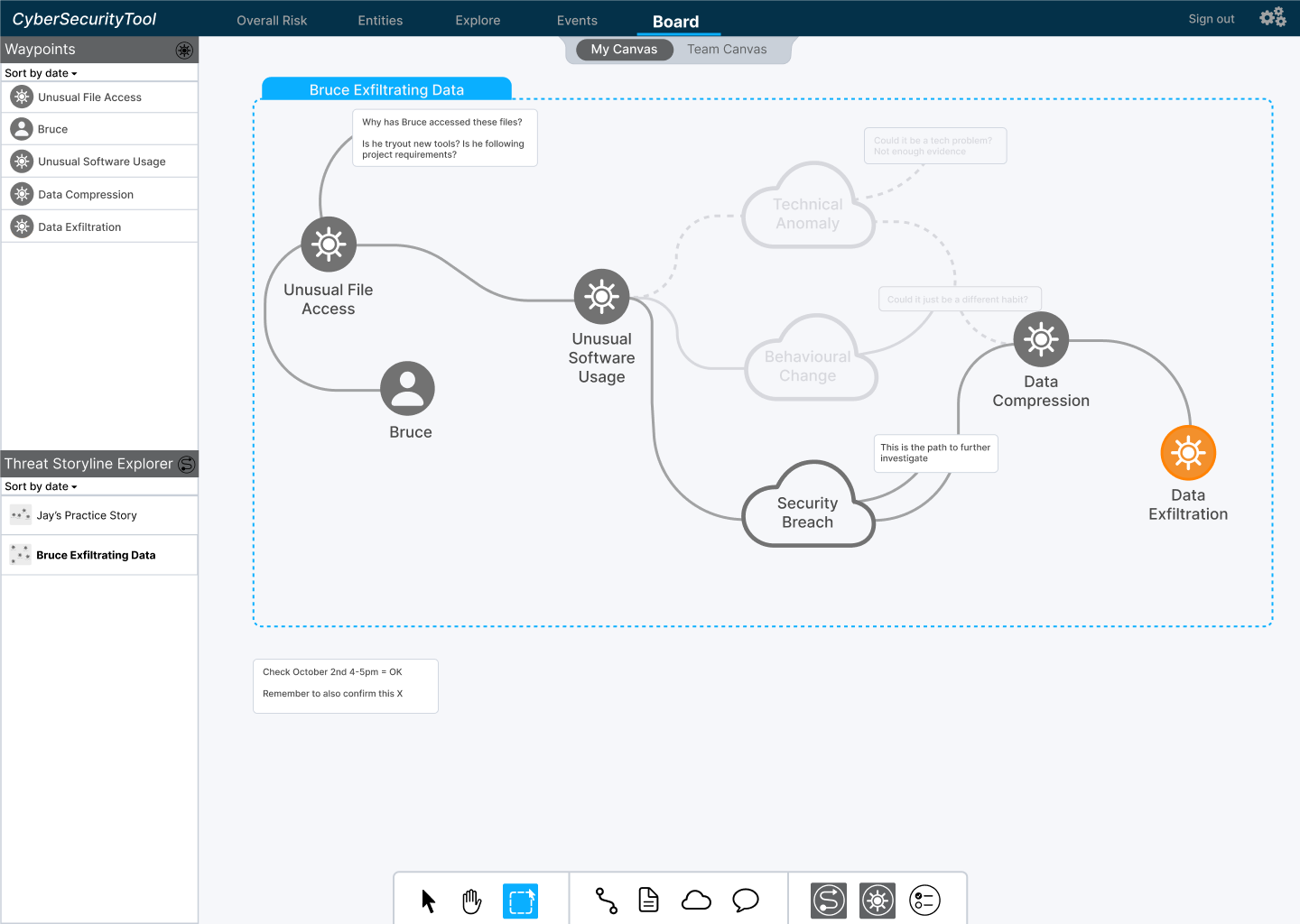
Task: Open Waypoints Sort by date dropdown
Action: tap(41, 73)
